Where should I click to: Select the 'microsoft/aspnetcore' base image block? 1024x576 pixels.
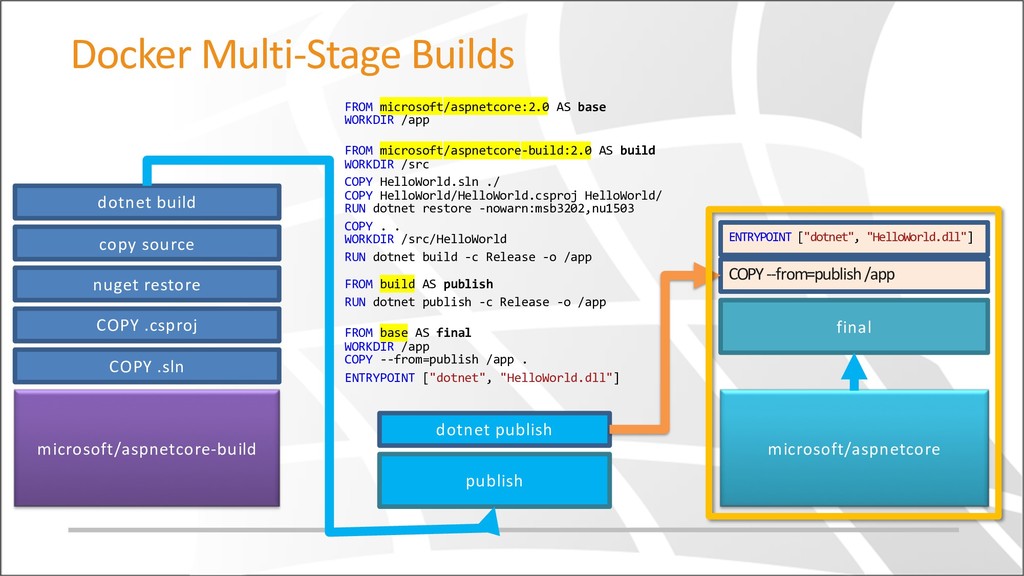[x=854, y=449]
